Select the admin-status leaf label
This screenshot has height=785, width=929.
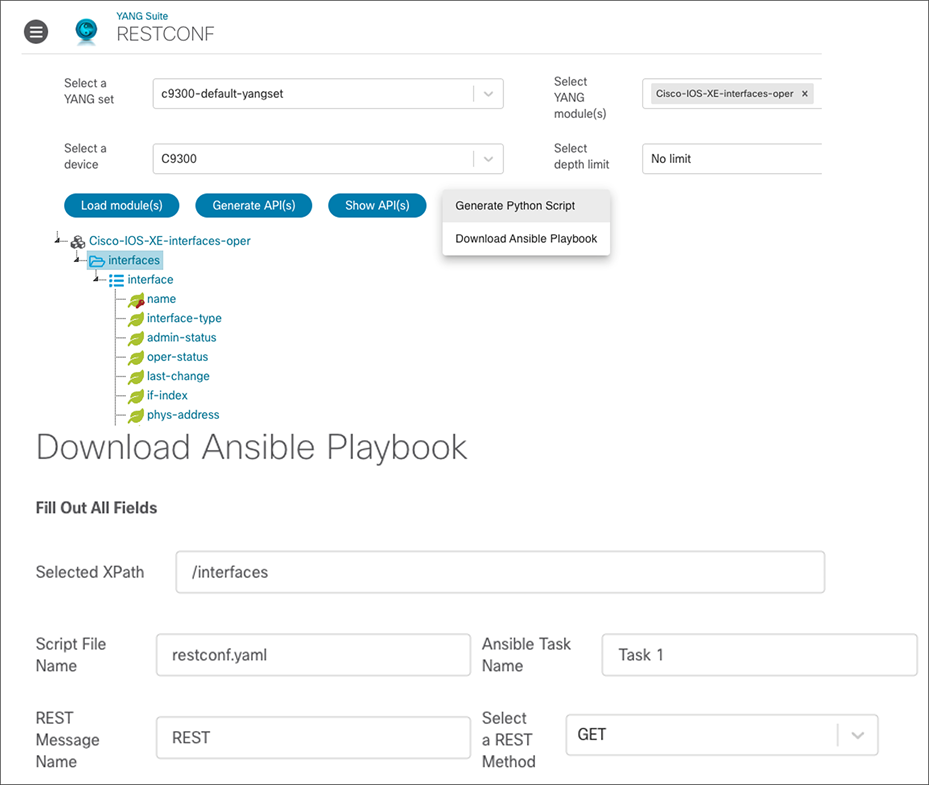click(181, 338)
